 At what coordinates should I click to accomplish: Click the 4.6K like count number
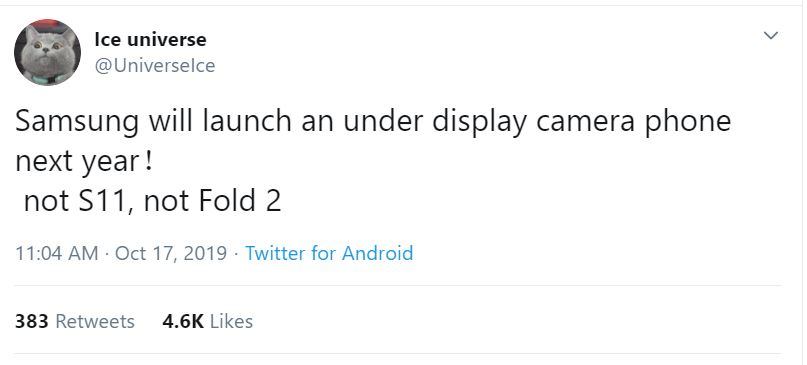pyautogui.click(x=183, y=321)
